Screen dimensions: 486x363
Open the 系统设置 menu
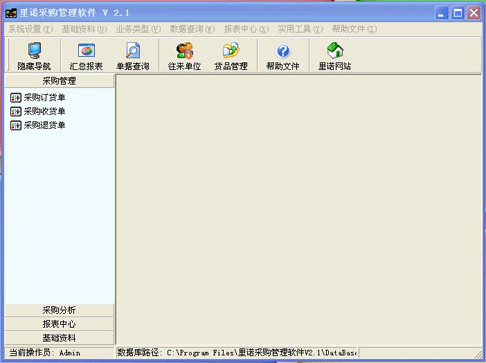tap(30, 29)
